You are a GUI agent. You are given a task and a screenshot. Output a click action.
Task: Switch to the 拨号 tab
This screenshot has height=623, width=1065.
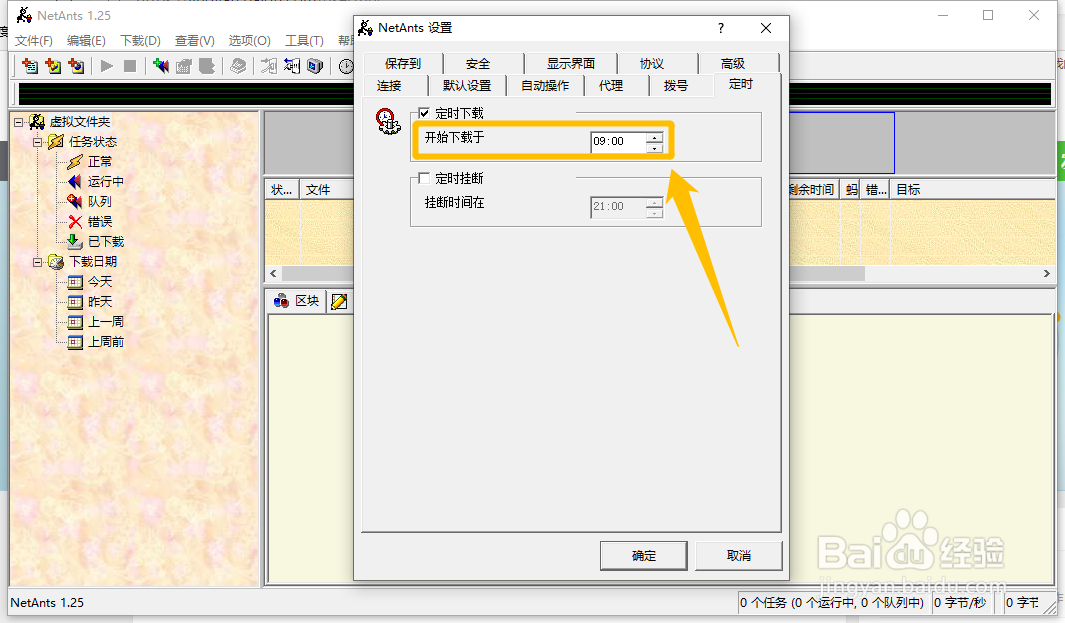click(x=676, y=86)
